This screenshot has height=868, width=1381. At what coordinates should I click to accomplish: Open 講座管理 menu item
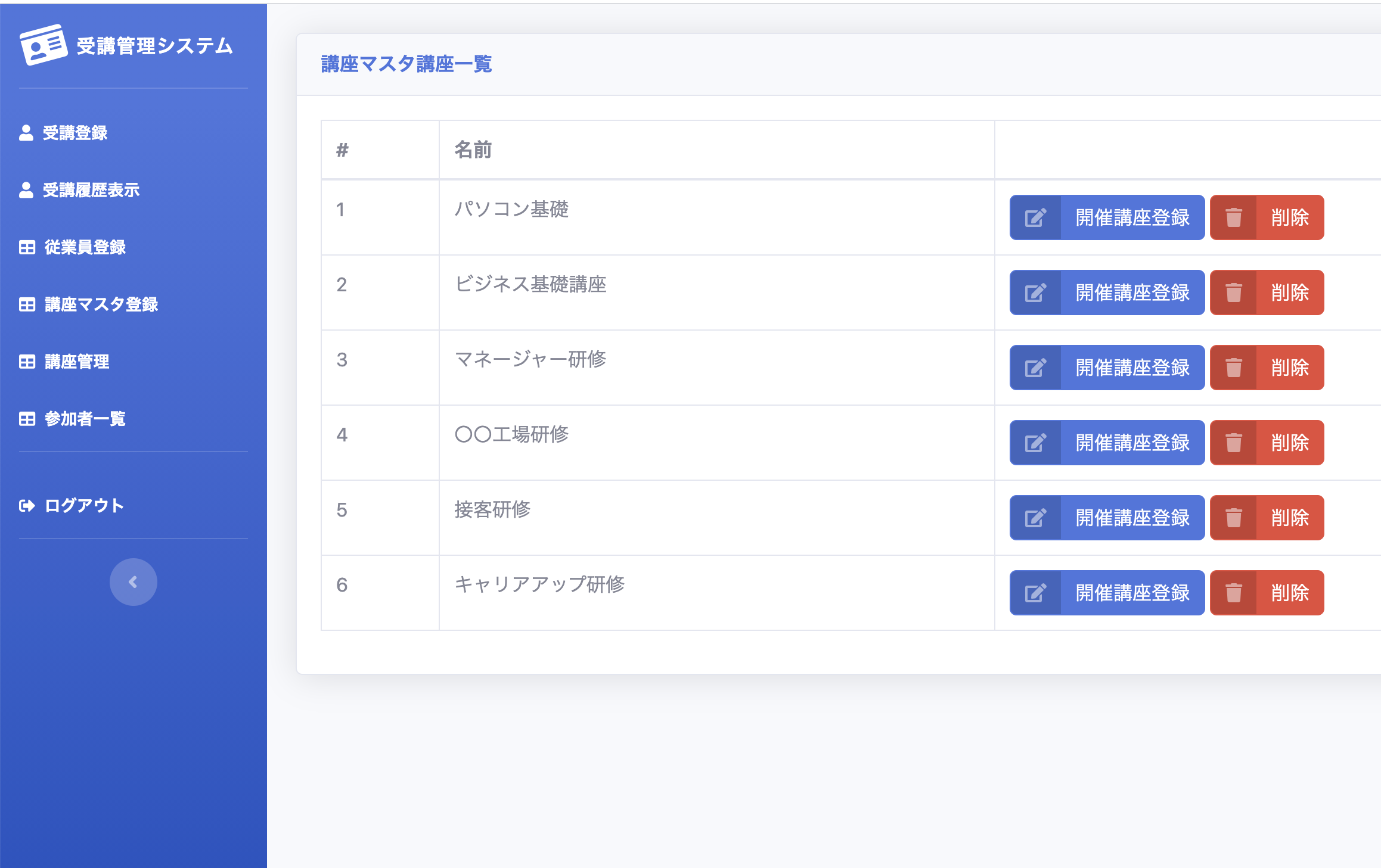[76, 362]
